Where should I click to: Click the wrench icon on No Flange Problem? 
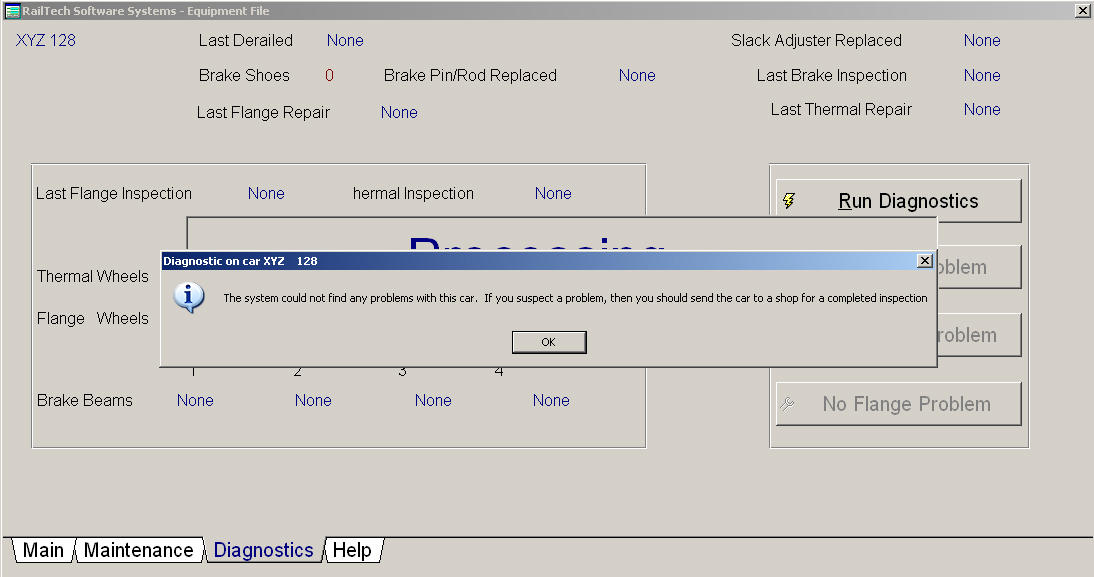coord(788,403)
